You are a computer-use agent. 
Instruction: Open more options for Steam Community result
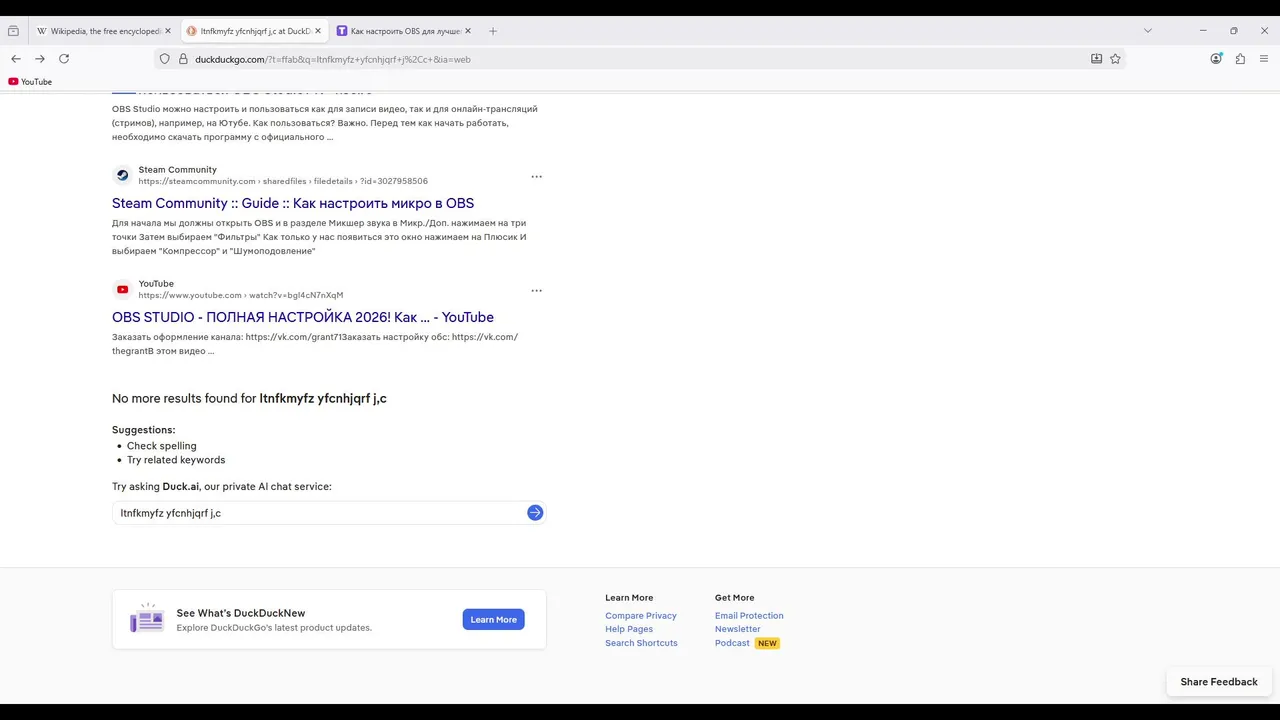(x=536, y=177)
